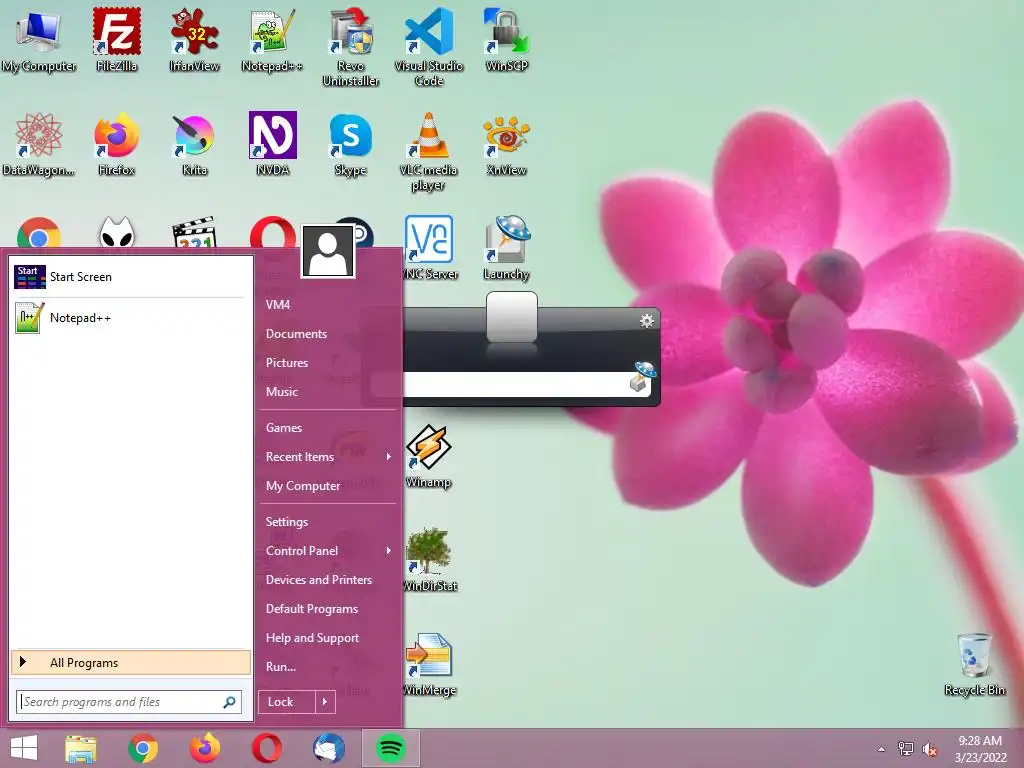The width and height of the screenshot is (1024, 768).
Task: Click the search magnifier icon in Start menu
Action: pos(229,702)
